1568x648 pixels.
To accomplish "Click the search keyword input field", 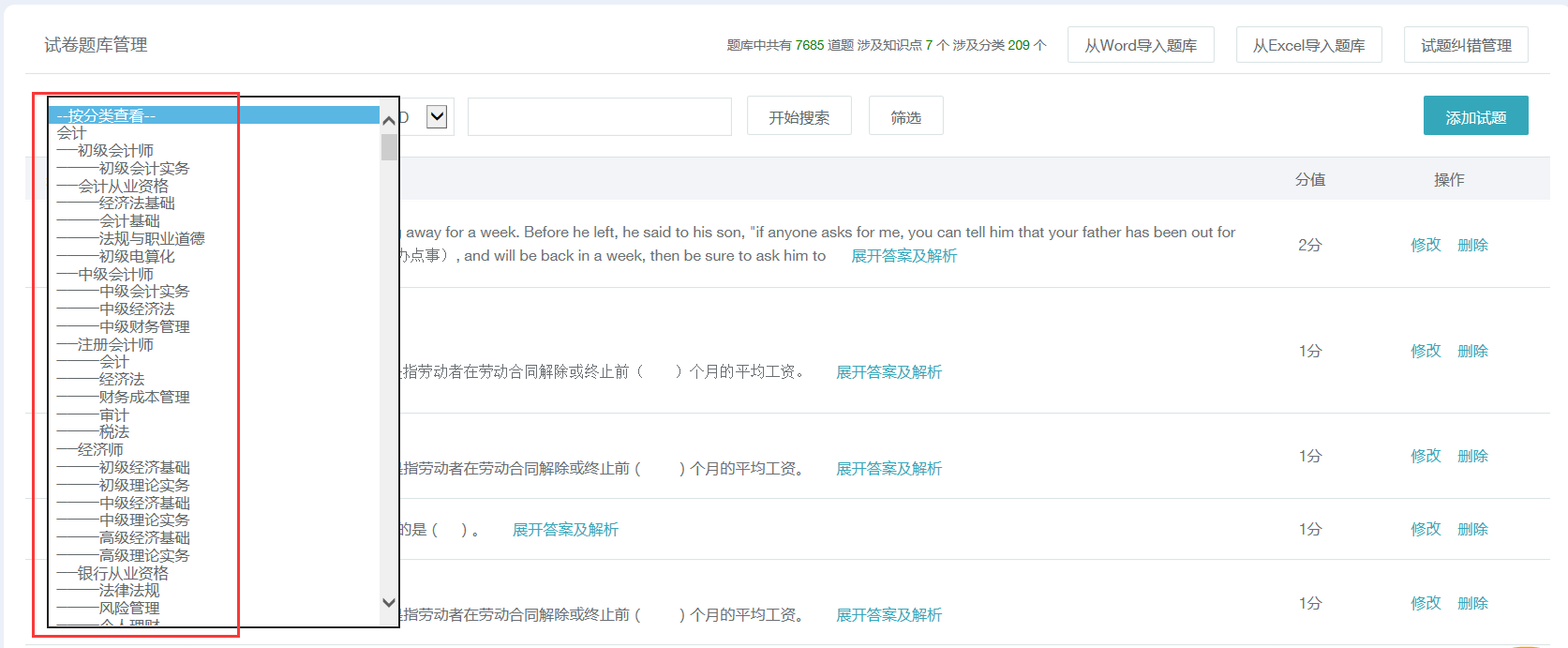I will click(x=599, y=117).
